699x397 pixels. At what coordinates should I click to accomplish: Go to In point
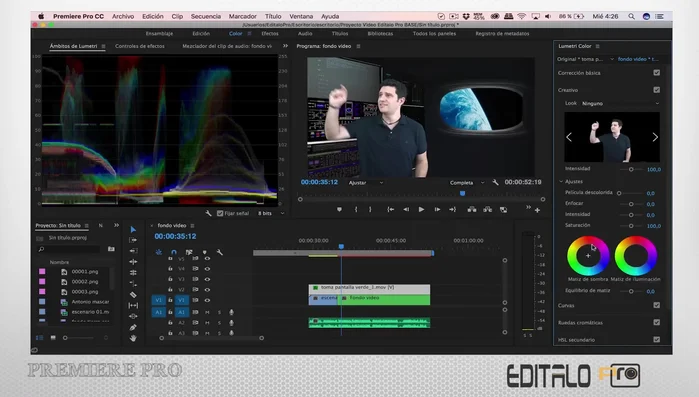pos(391,209)
